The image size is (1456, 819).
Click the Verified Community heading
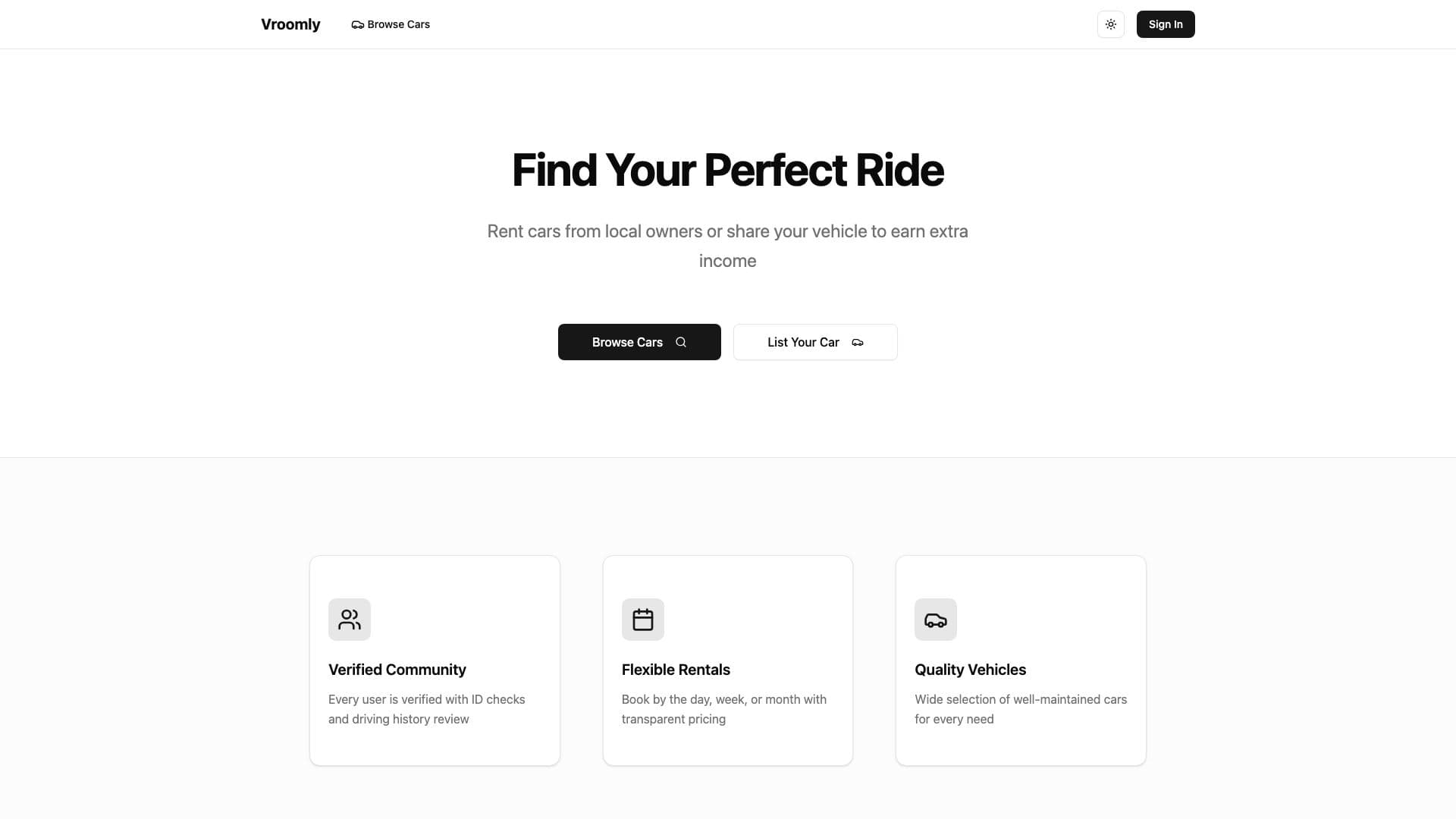[397, 670]
